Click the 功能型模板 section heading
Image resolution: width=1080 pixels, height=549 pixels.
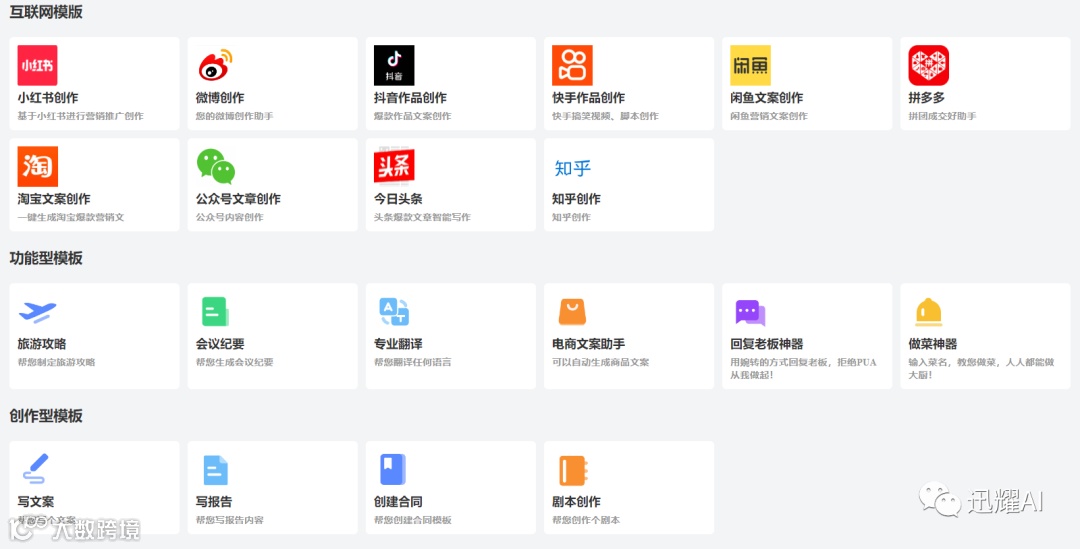pyautogui.click(x=46, y=258)
